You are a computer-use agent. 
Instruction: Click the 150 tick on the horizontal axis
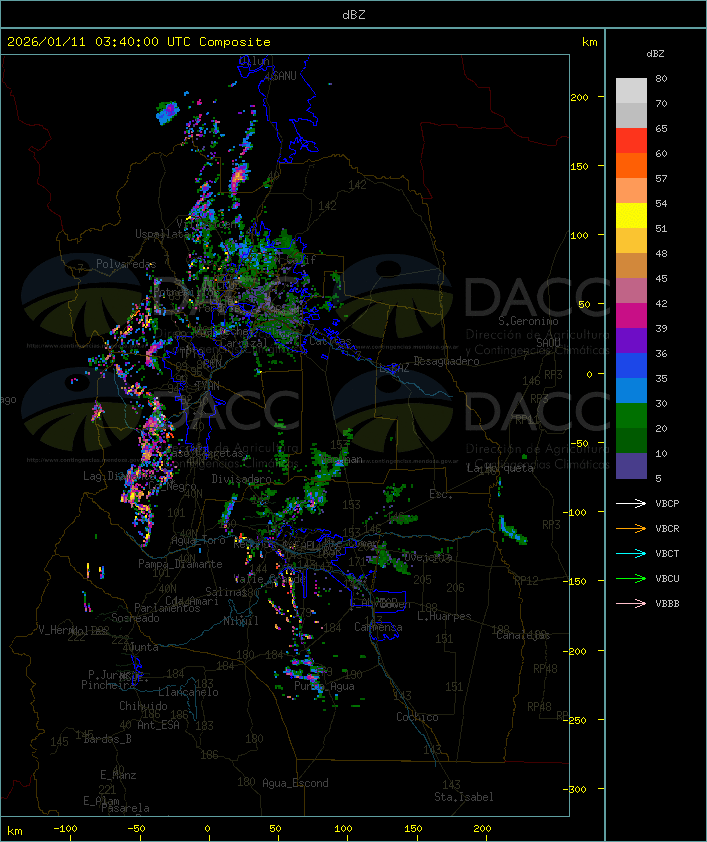pos(413,829)
